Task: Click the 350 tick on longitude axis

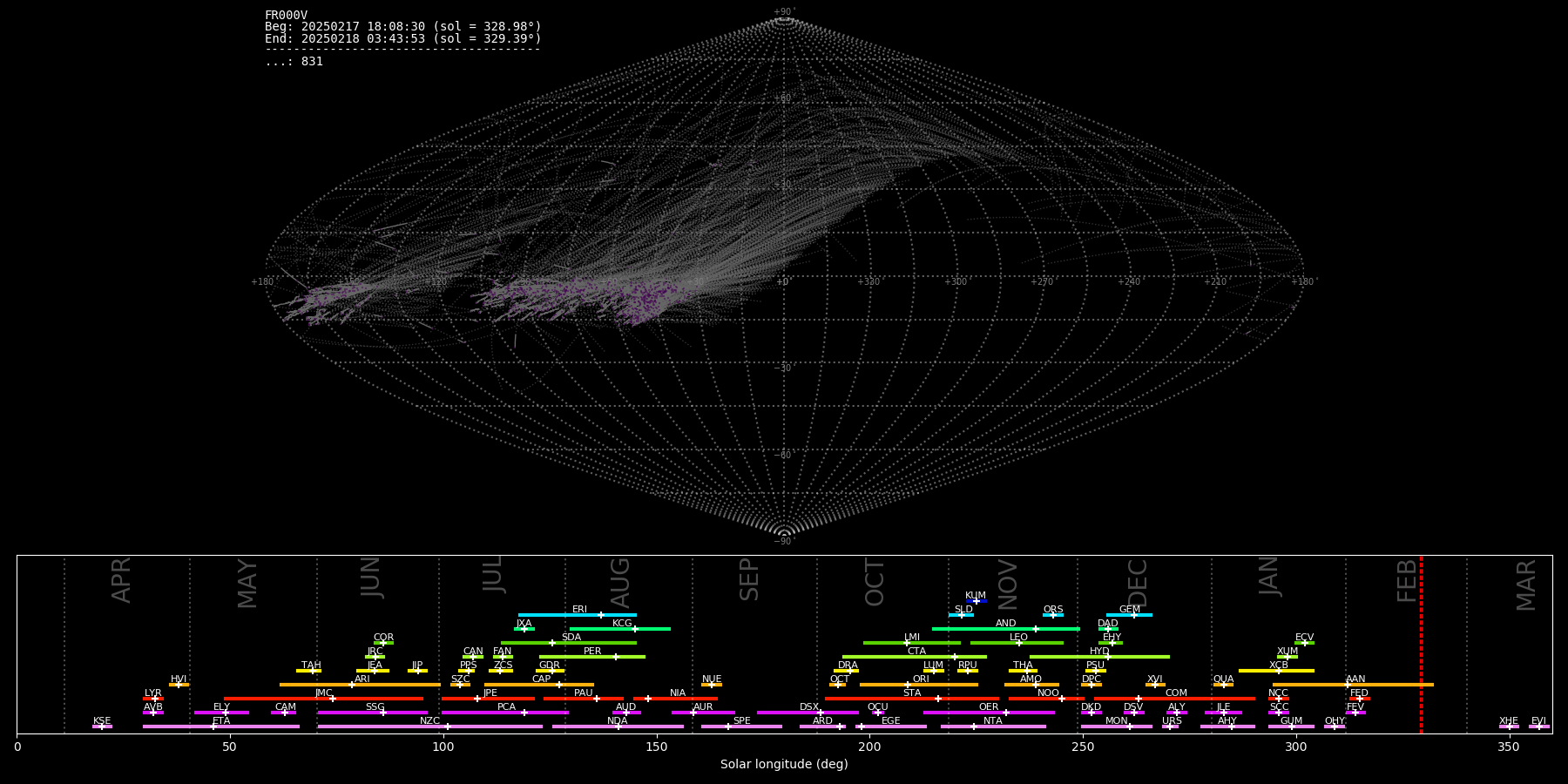Action: coord(1510,747)
